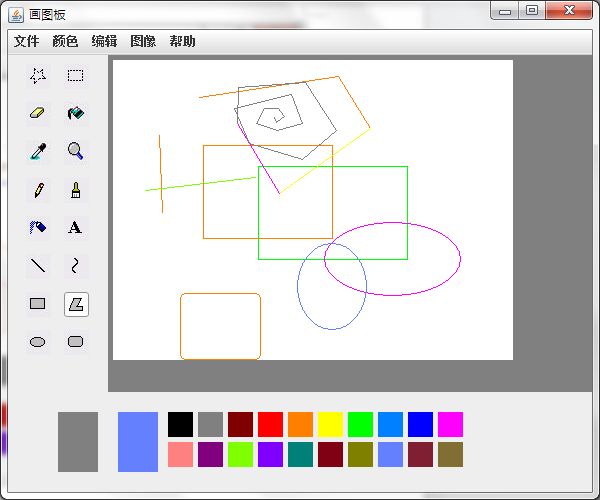This screenshot has width=600, height=500.
Task: Select the rounded rectangle tool
Action: point(75,342)
